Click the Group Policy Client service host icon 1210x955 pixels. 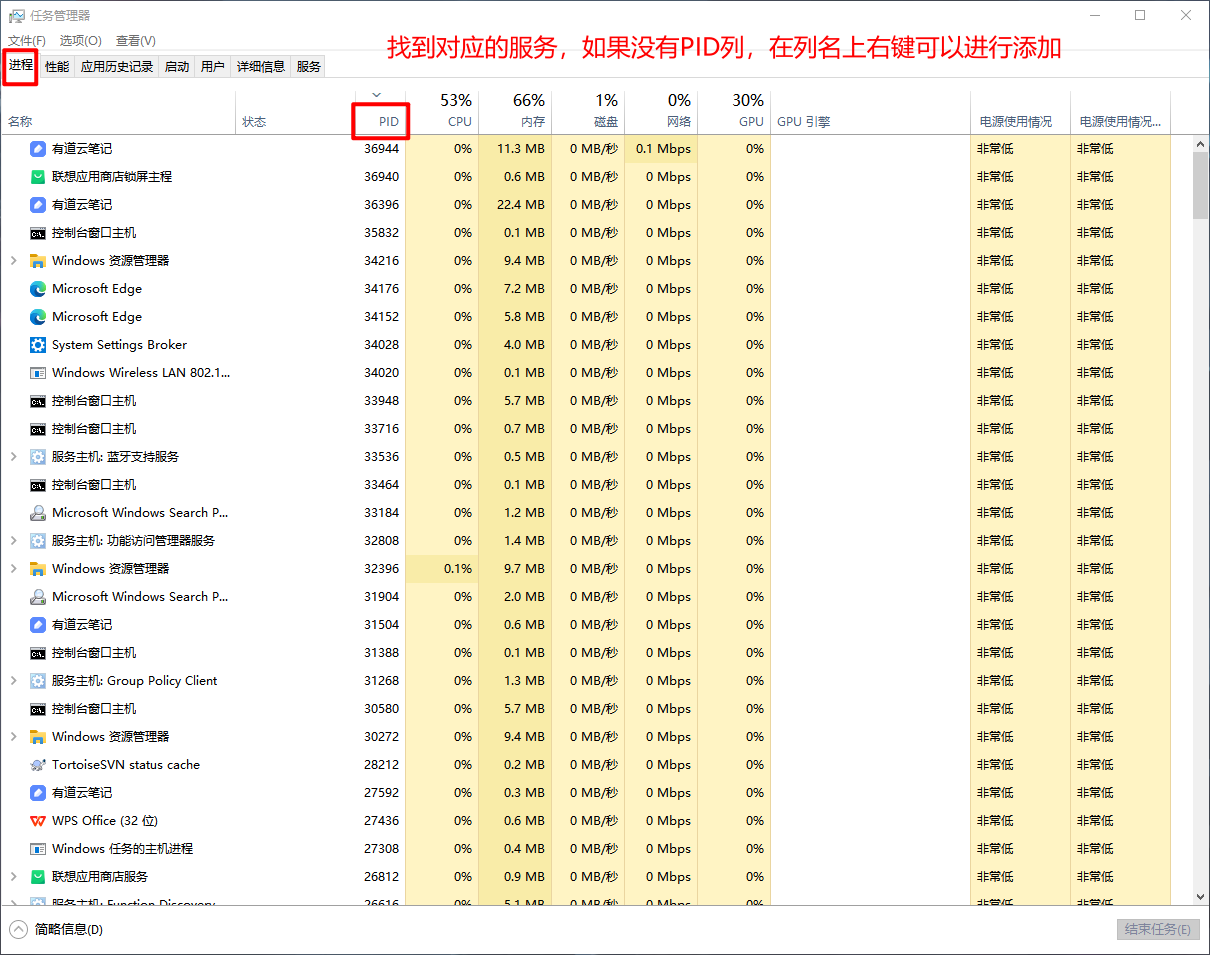click(x=38, y=680)
